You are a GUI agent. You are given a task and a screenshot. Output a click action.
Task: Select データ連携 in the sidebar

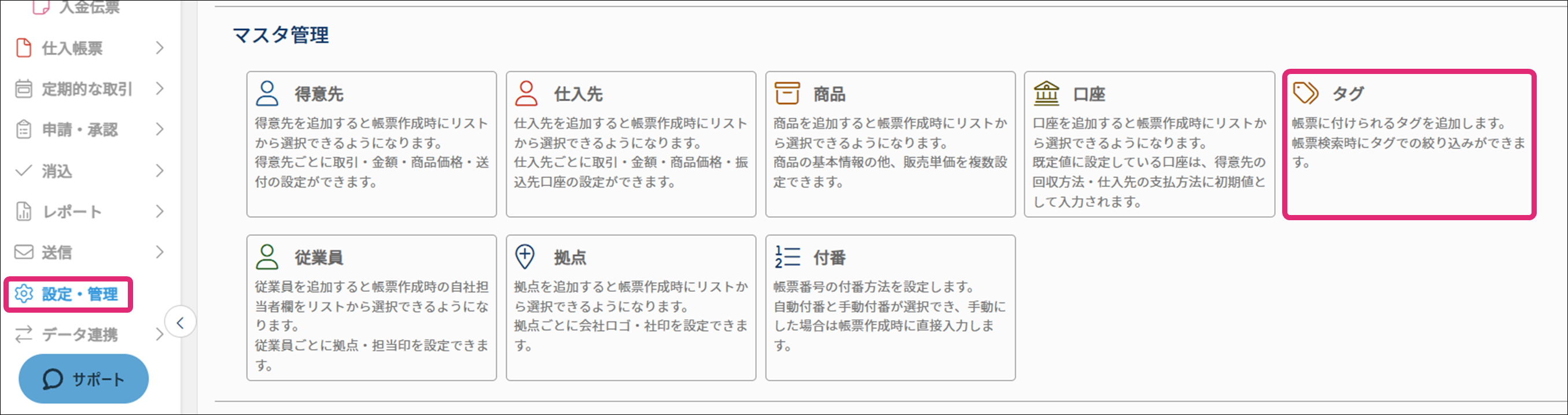click(79, 335)
